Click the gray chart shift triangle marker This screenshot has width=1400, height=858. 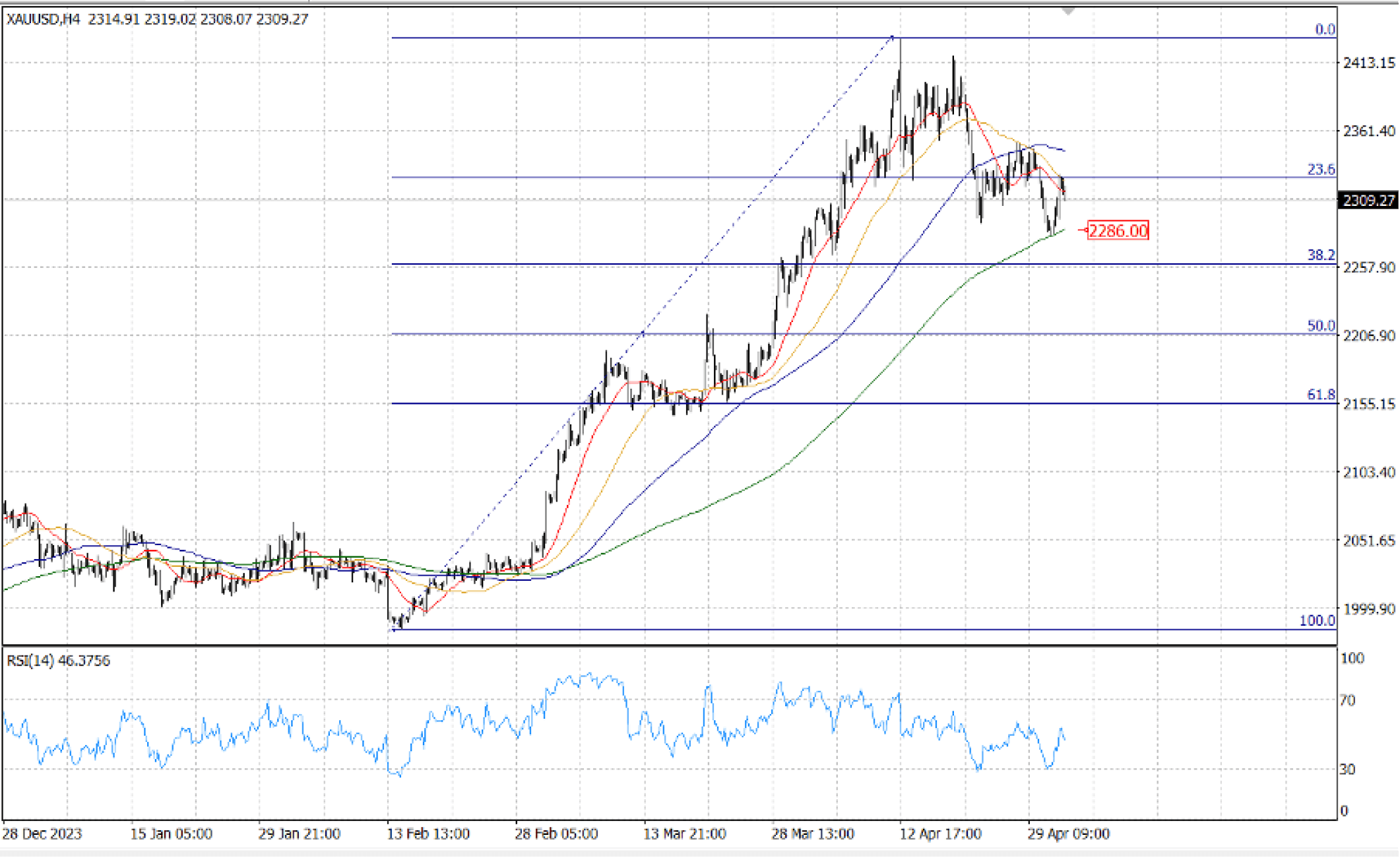[x=1068, y=11]
